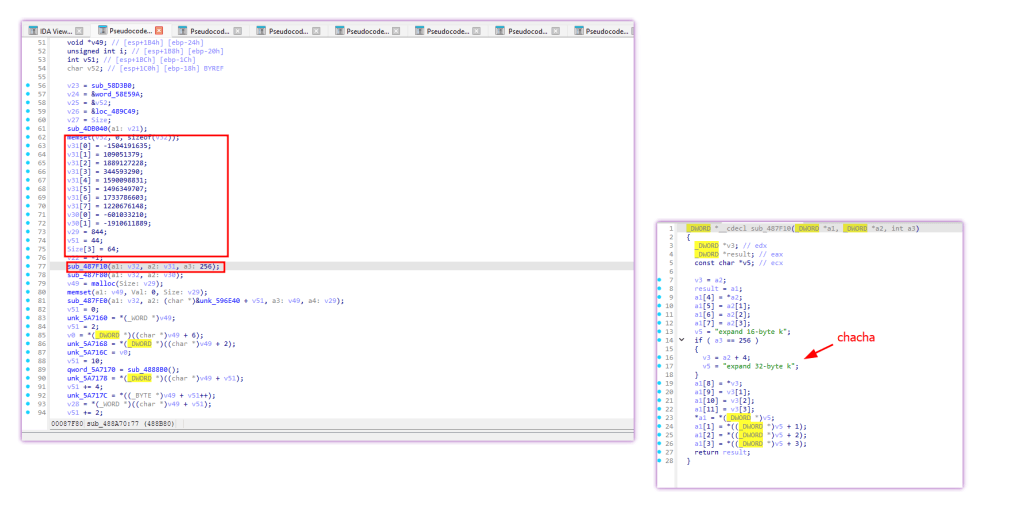The width and height of the screenshot is (1024, 517).
Task: Click the sub_487F10 function signature header
Action: point(802,228)
